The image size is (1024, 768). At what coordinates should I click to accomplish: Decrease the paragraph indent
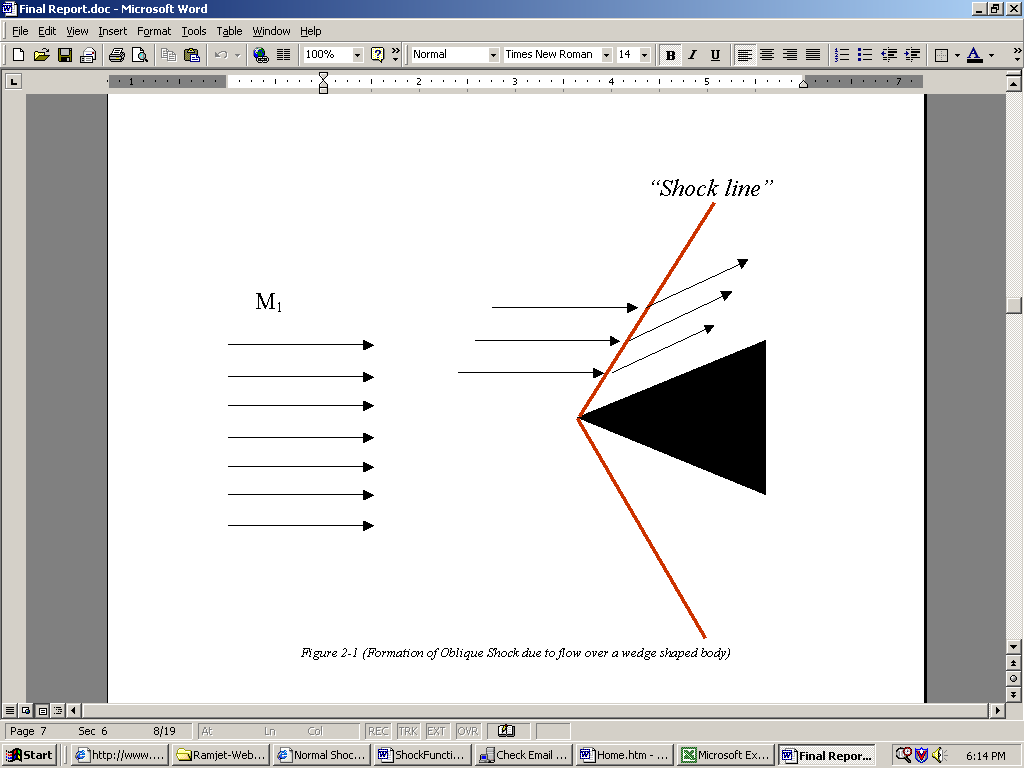coord(889,55)
